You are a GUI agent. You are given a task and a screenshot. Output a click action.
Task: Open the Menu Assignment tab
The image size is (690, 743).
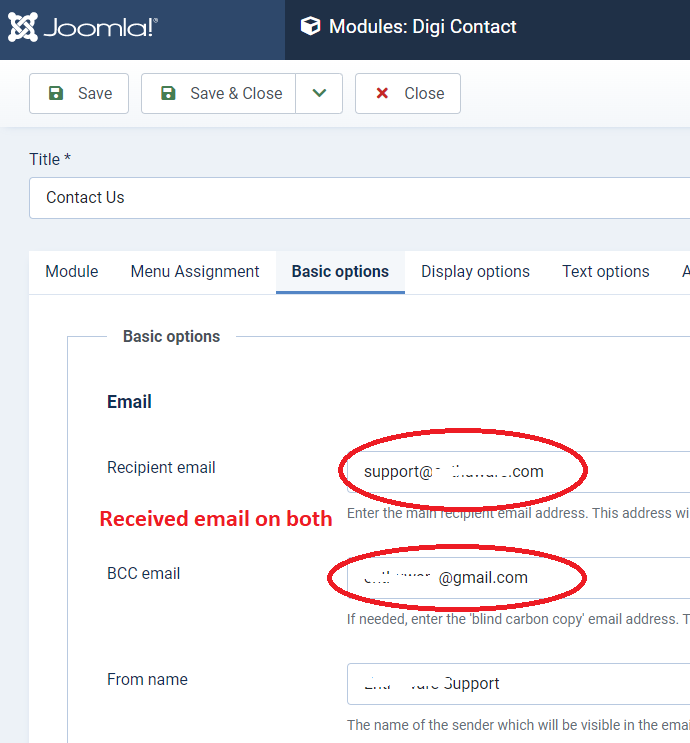click(195, 272)
